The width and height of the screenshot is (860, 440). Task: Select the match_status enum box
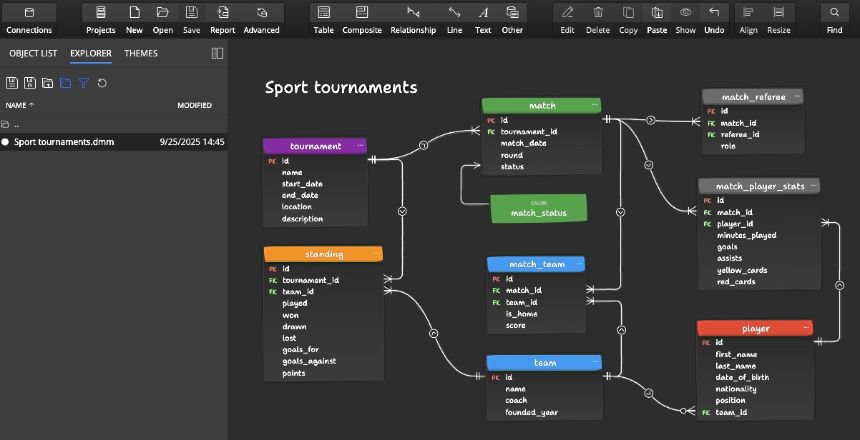coord(539,208)
